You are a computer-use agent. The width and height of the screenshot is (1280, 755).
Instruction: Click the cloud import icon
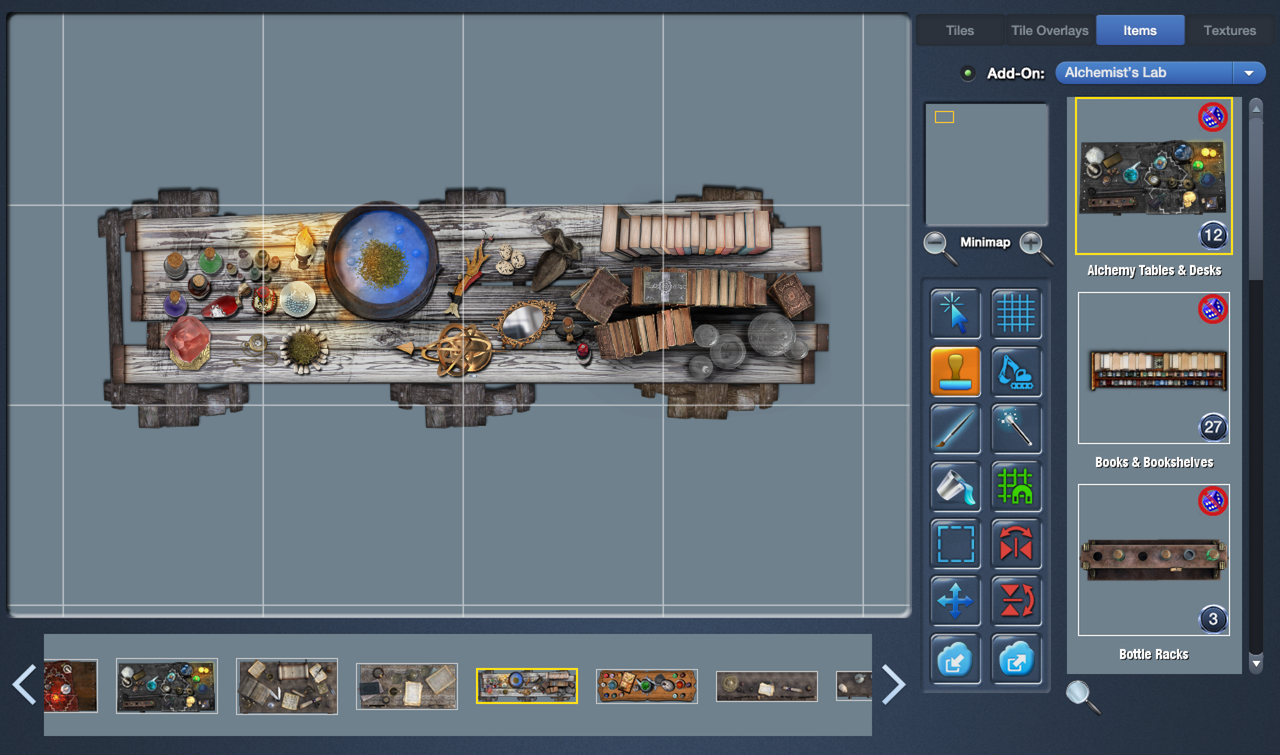coord(955,659)
